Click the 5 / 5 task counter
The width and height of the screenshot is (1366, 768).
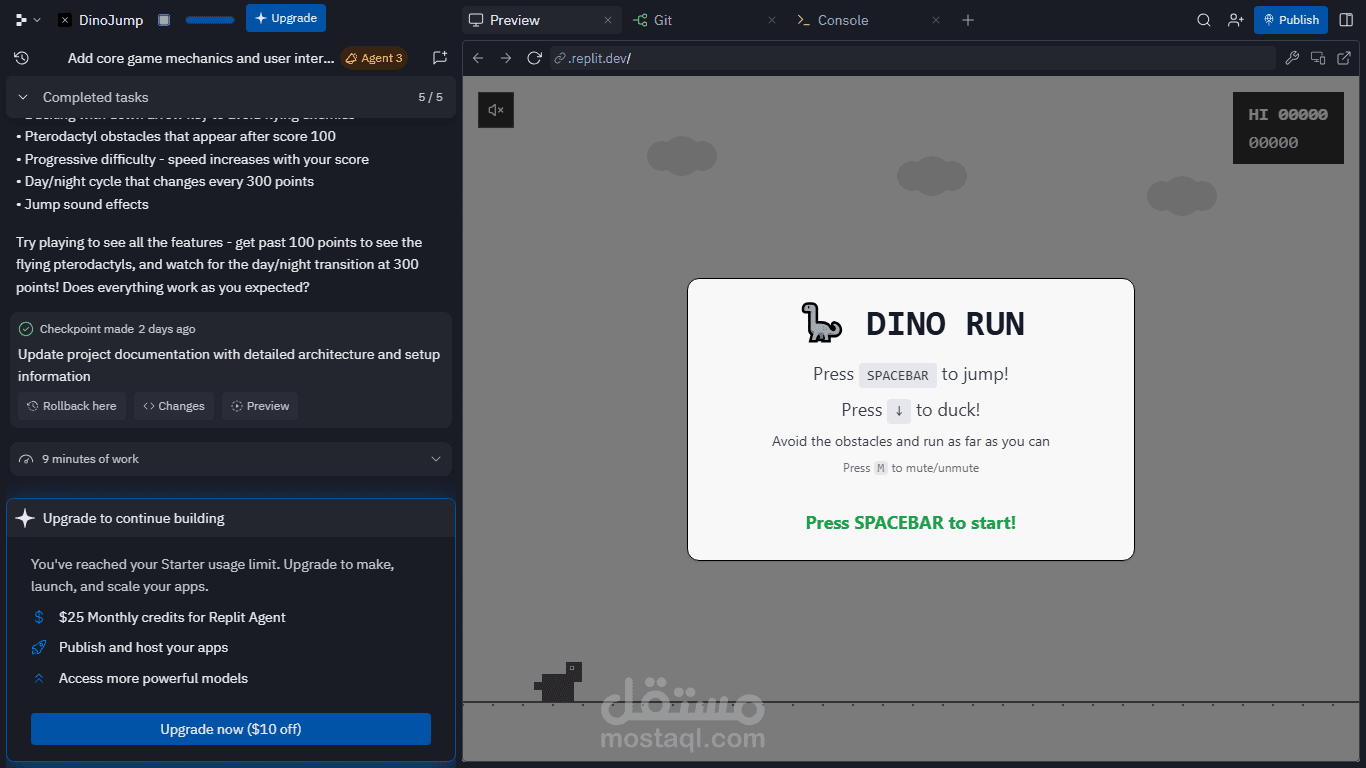pyautogui.click(x=430, y=97)
